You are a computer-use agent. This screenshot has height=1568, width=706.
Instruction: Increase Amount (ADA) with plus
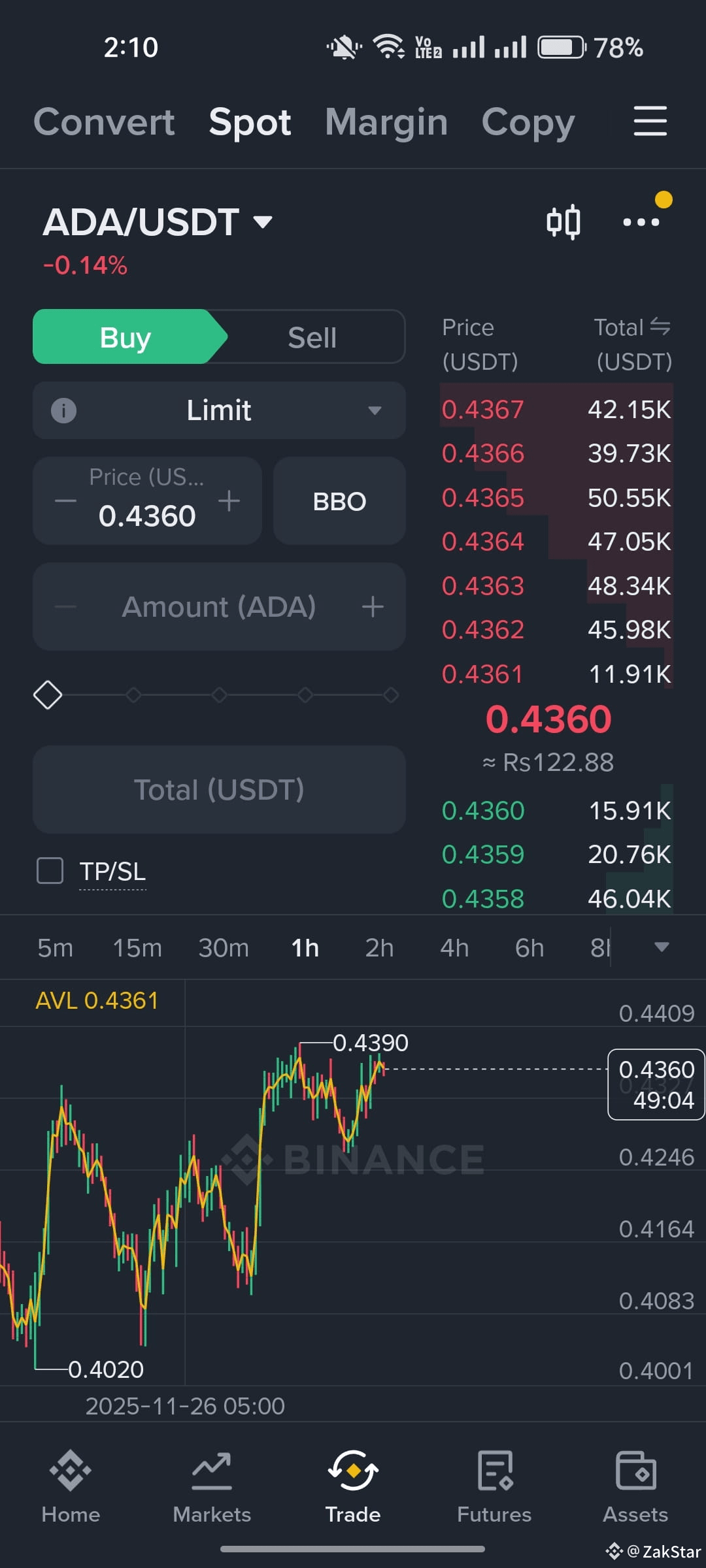[x=373, y=607]
